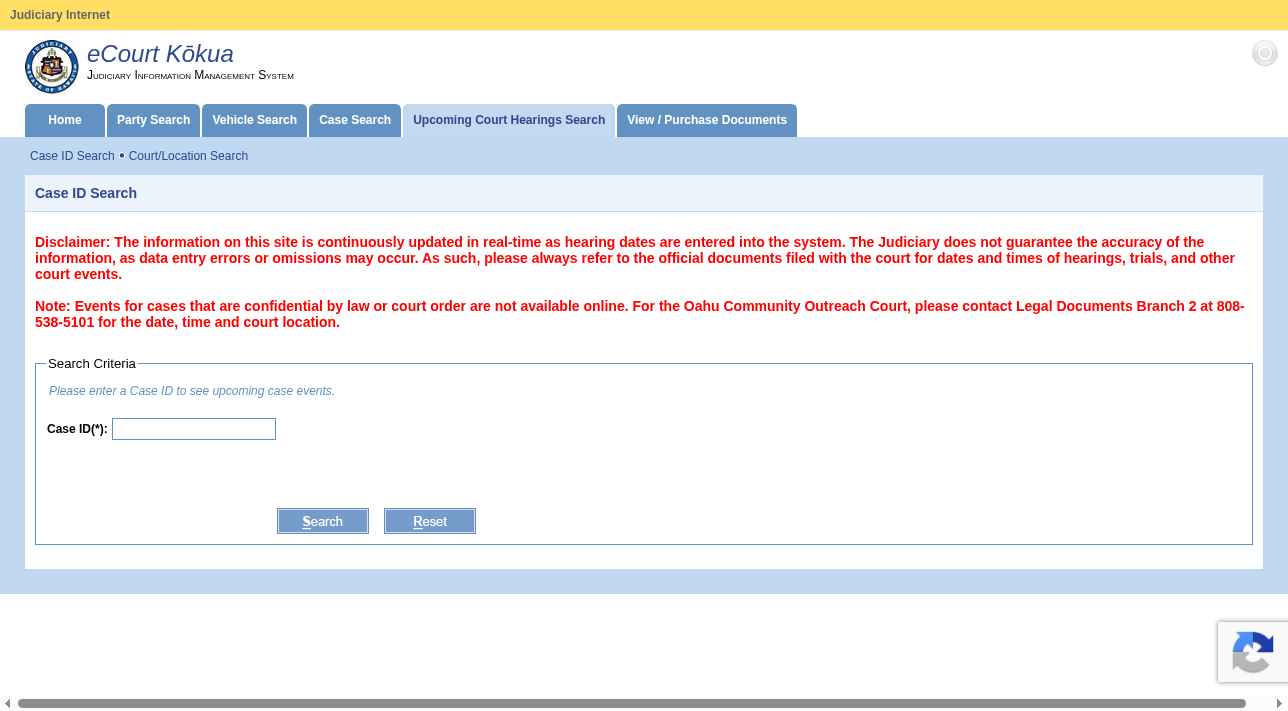Image resolution: width=1288 pixels, height=711 pixels.
Task: Open the Party Search tab
Action: tap(153, 120)
